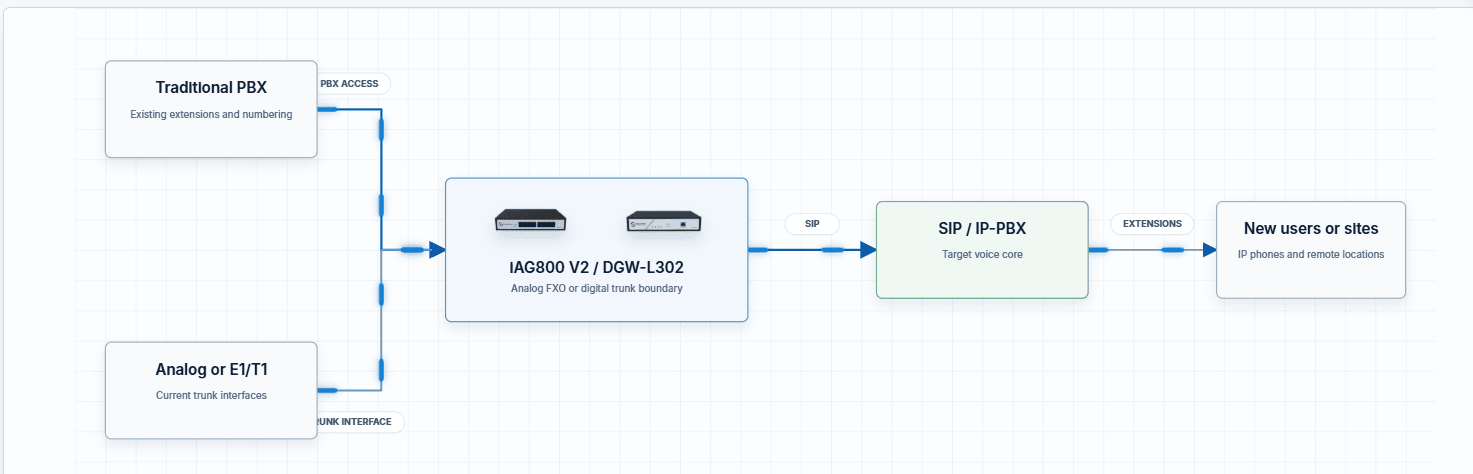Click the TRUNK INTERFACE label pill
The width and height of the screenshot is (1473, 474).
pos(359,422)
